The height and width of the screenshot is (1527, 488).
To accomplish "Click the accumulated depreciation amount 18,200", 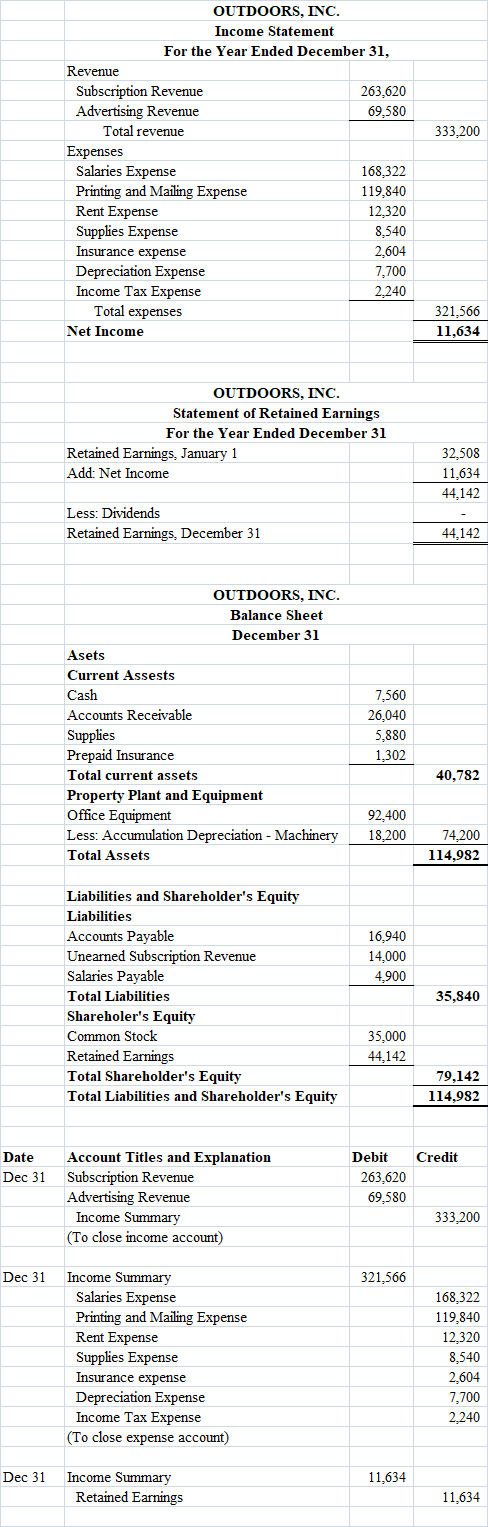I will 387,835.
